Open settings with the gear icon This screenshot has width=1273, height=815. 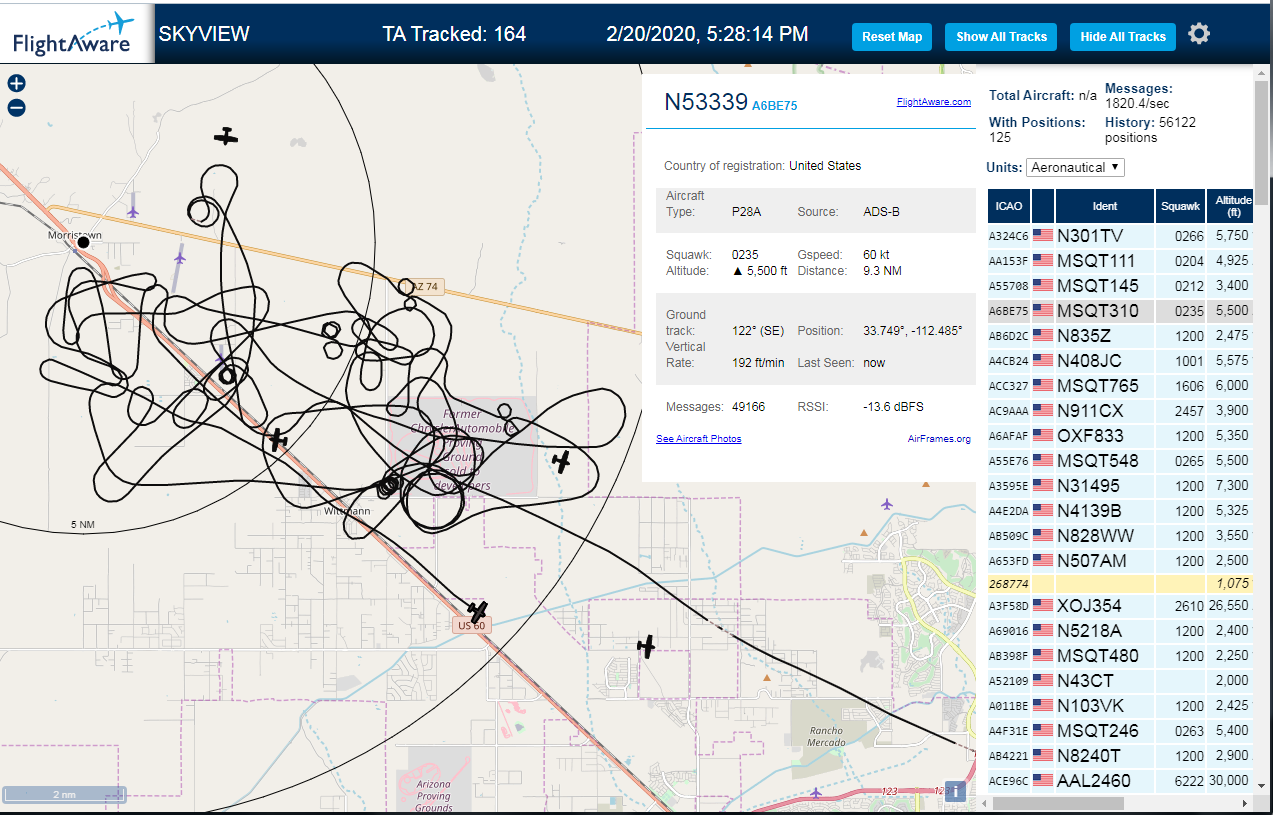[x=1199, y=34]
